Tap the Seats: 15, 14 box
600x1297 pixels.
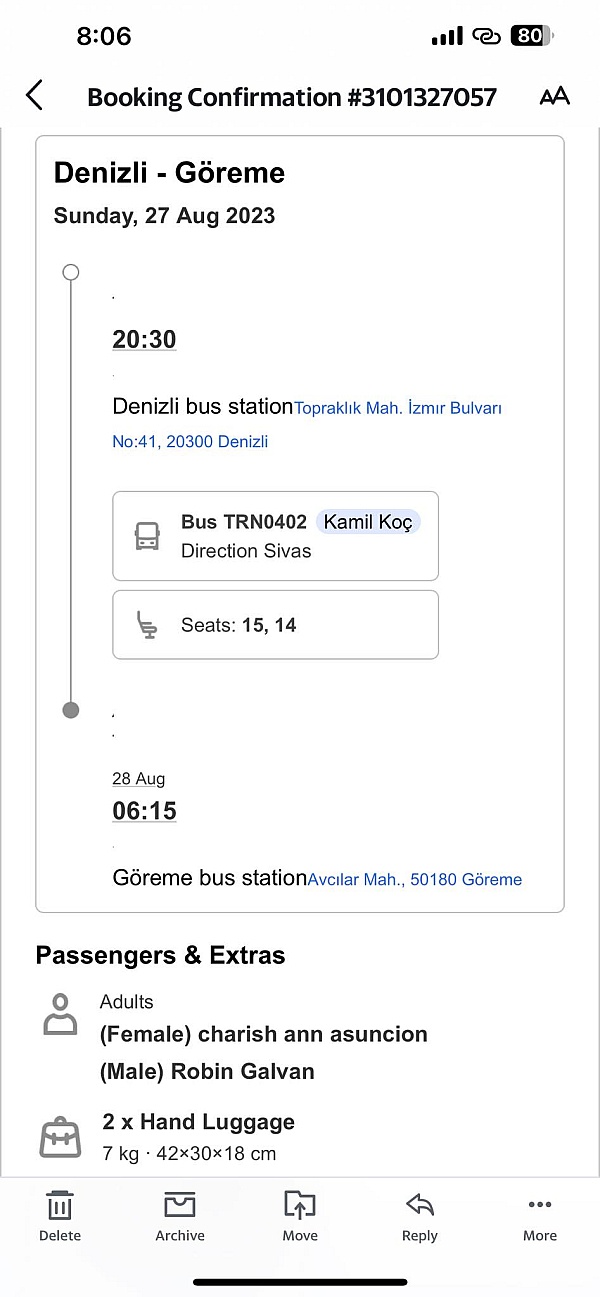[x=275, y=625]
